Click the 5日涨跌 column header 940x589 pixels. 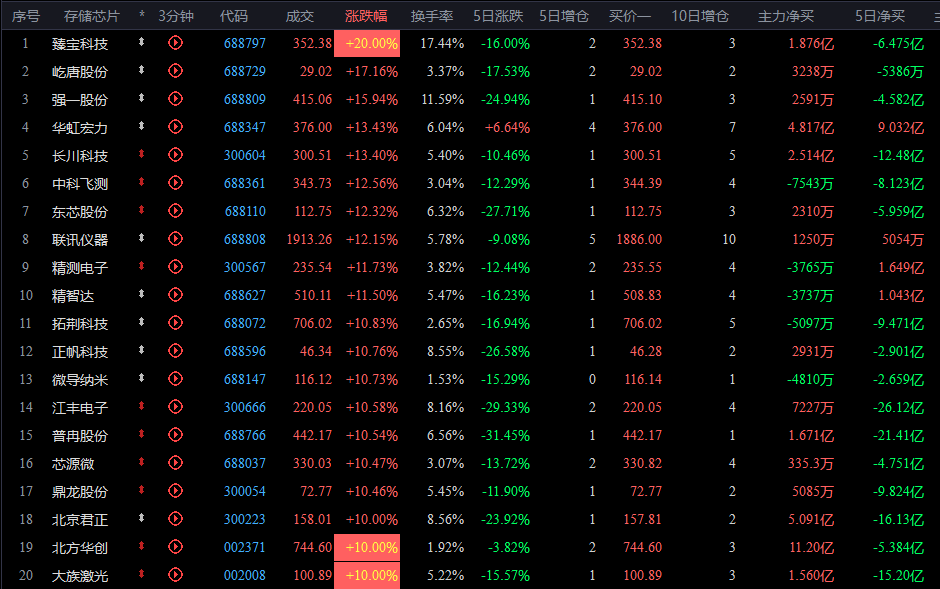[498, 16]
